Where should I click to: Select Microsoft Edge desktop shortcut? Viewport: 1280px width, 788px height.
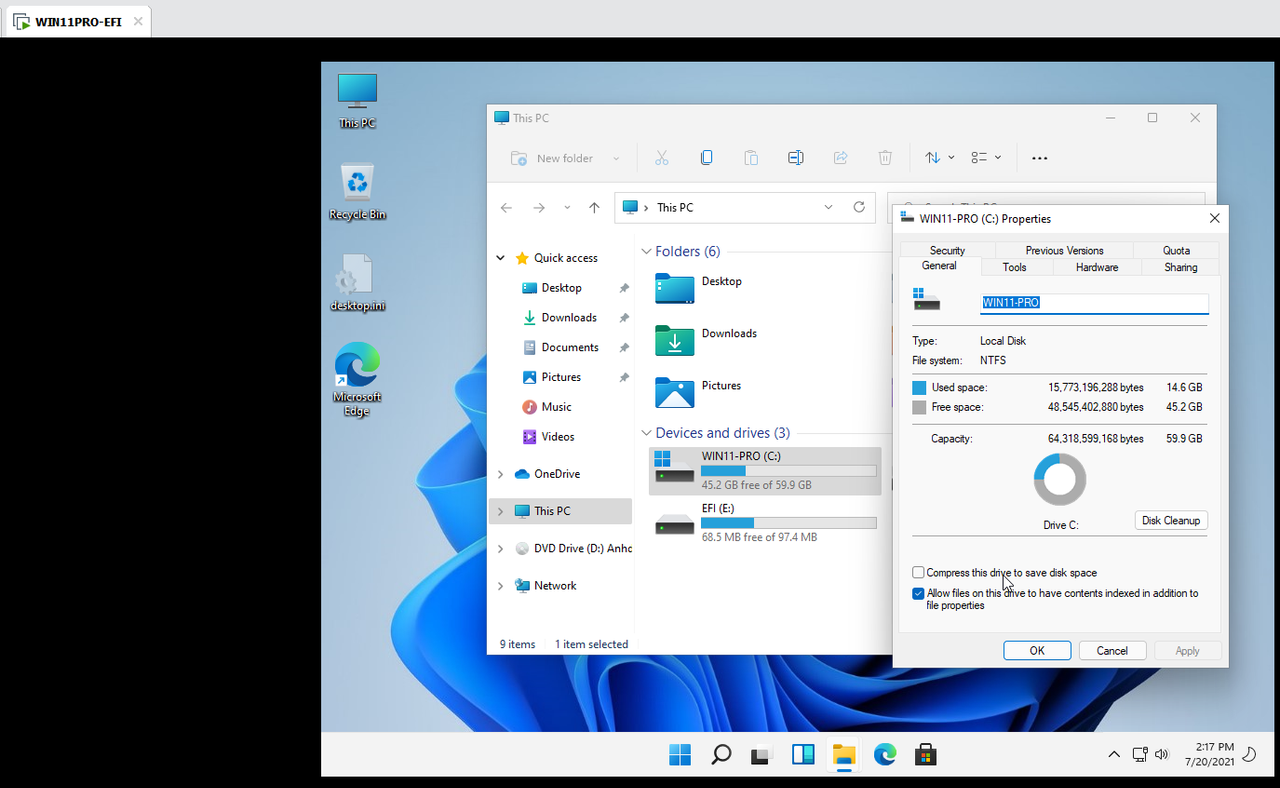click(357, 380)
